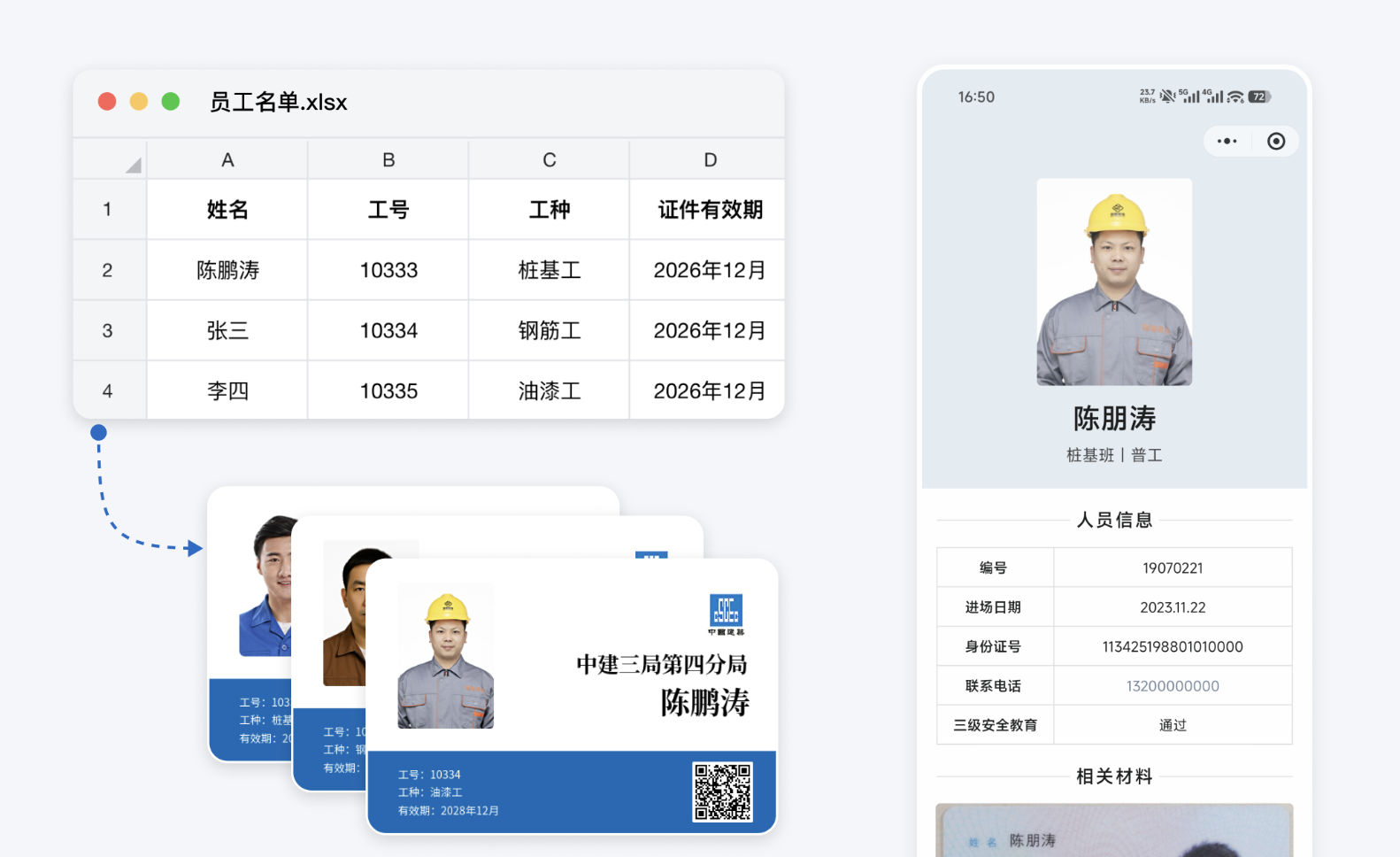Click the blue dot at dashed arrow start
Screen dimensions: 1400x857
click(98, 432)
